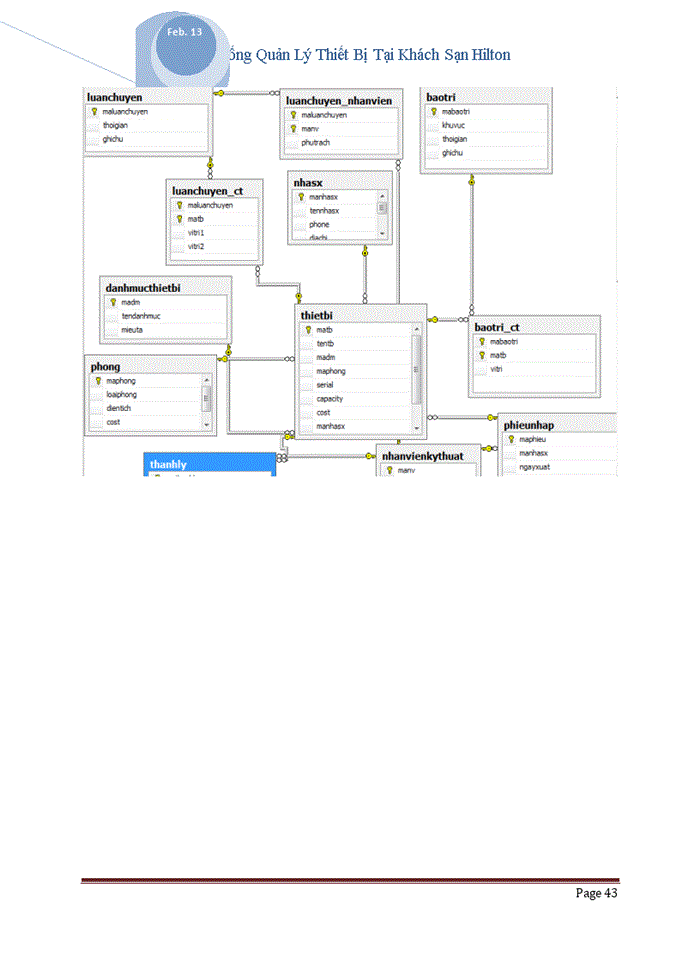Select the key icon next to madm

coord(112,302)
